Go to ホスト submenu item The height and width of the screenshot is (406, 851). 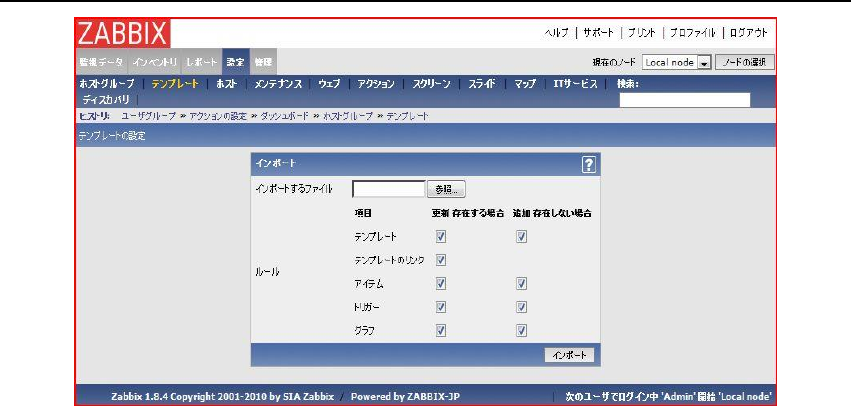(226, 84)
